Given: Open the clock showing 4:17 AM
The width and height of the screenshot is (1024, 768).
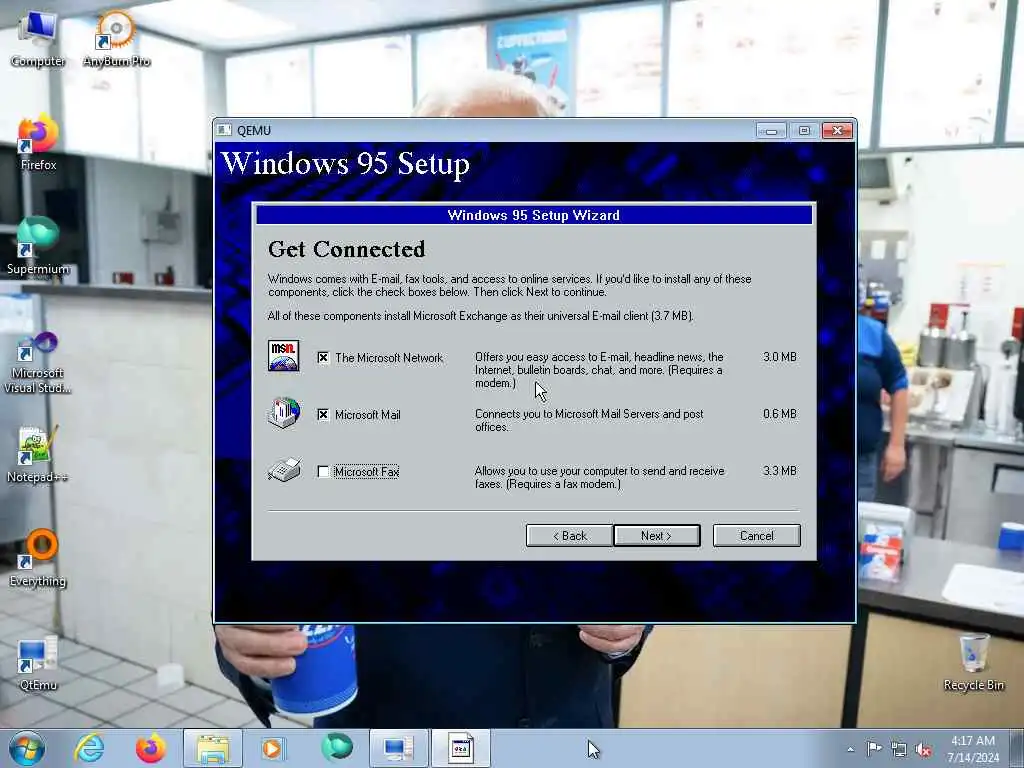Looking at the screenshot, I should pos(973,749).
